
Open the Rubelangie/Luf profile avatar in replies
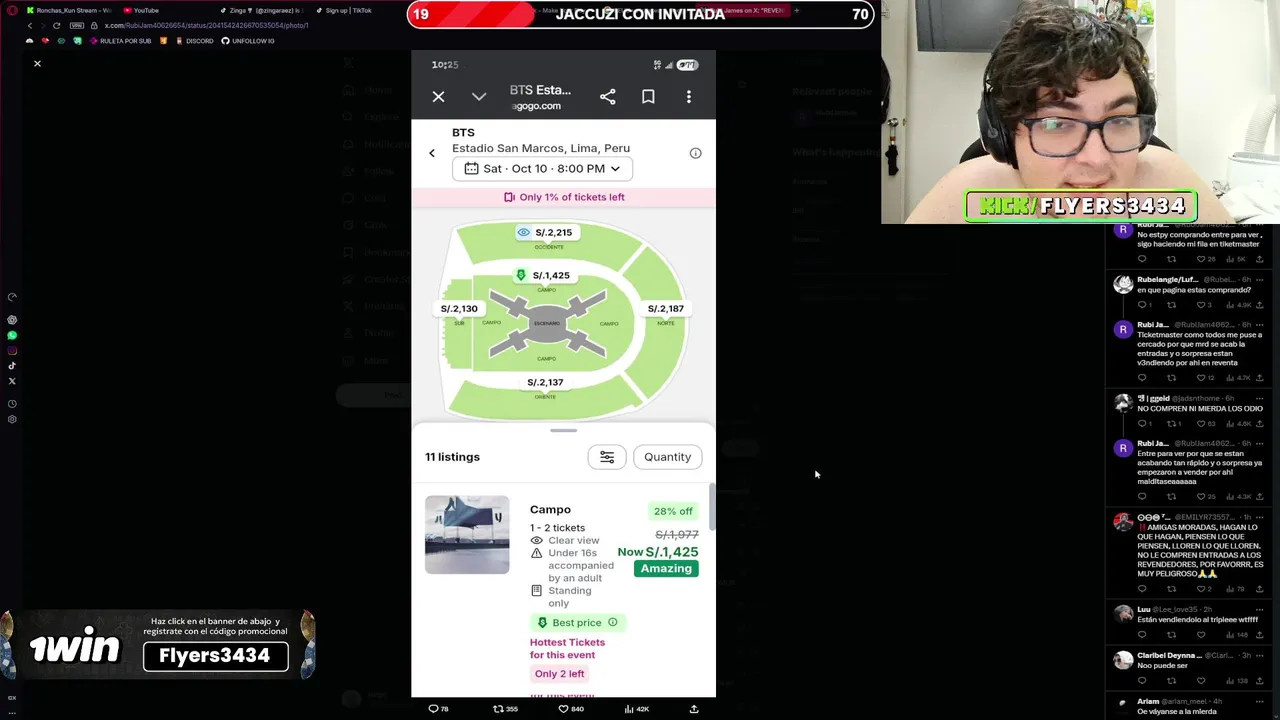1123,284
